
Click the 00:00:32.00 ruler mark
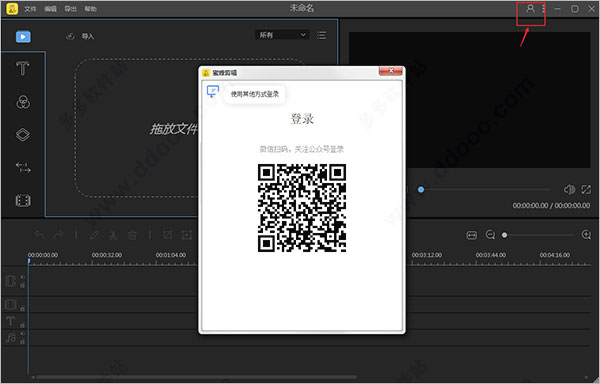click(107, 255)
